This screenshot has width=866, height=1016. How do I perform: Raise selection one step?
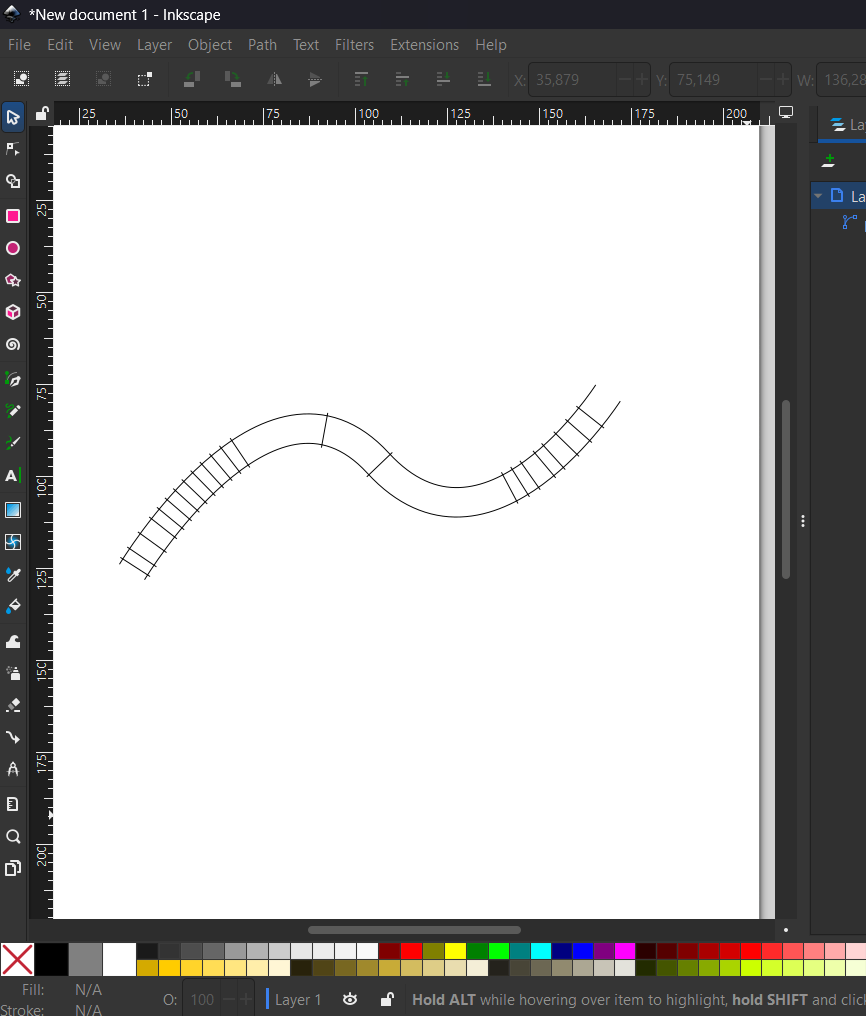(x=402, y=79)
